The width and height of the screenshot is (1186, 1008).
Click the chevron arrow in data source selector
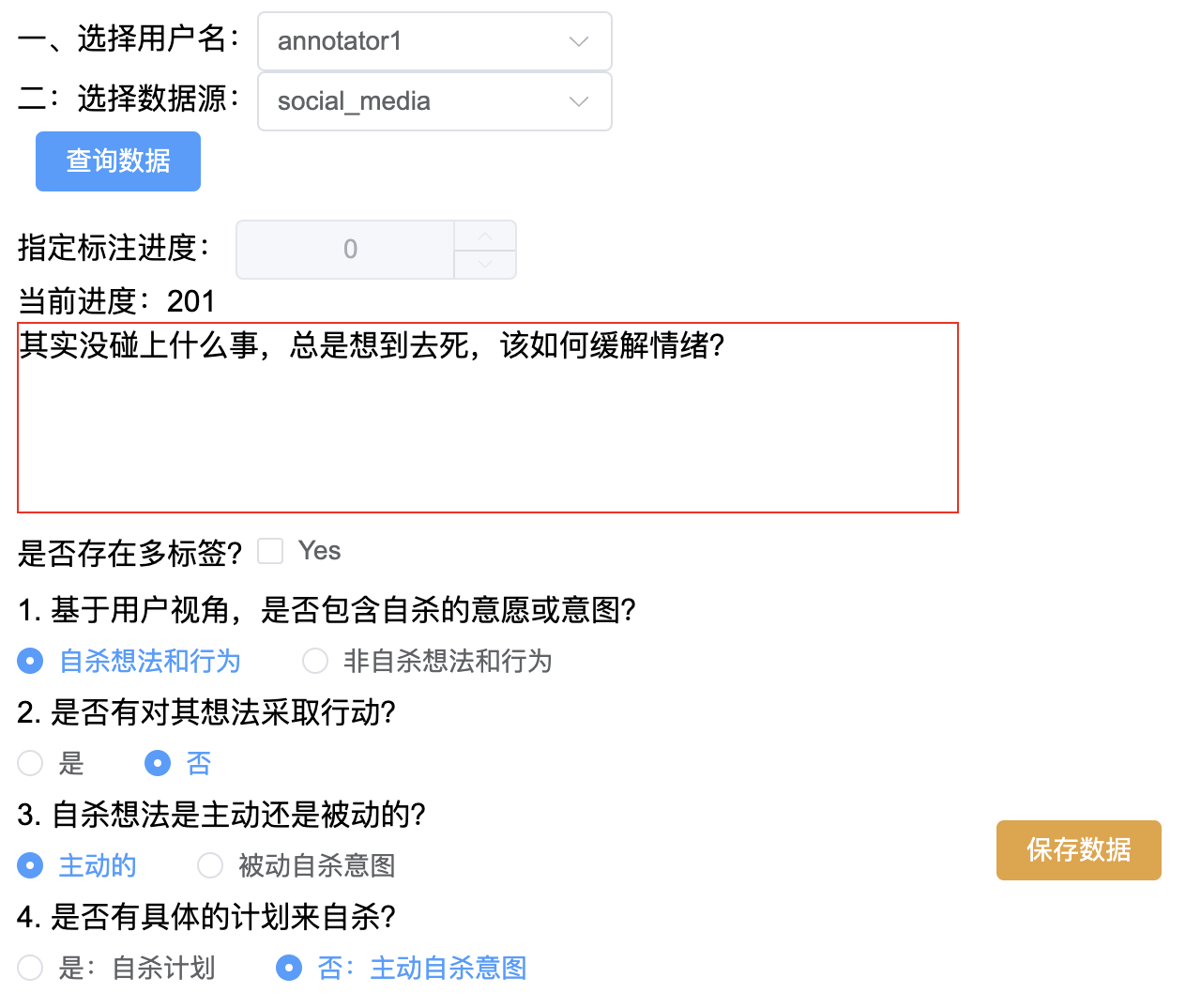(x=579, y=101)
